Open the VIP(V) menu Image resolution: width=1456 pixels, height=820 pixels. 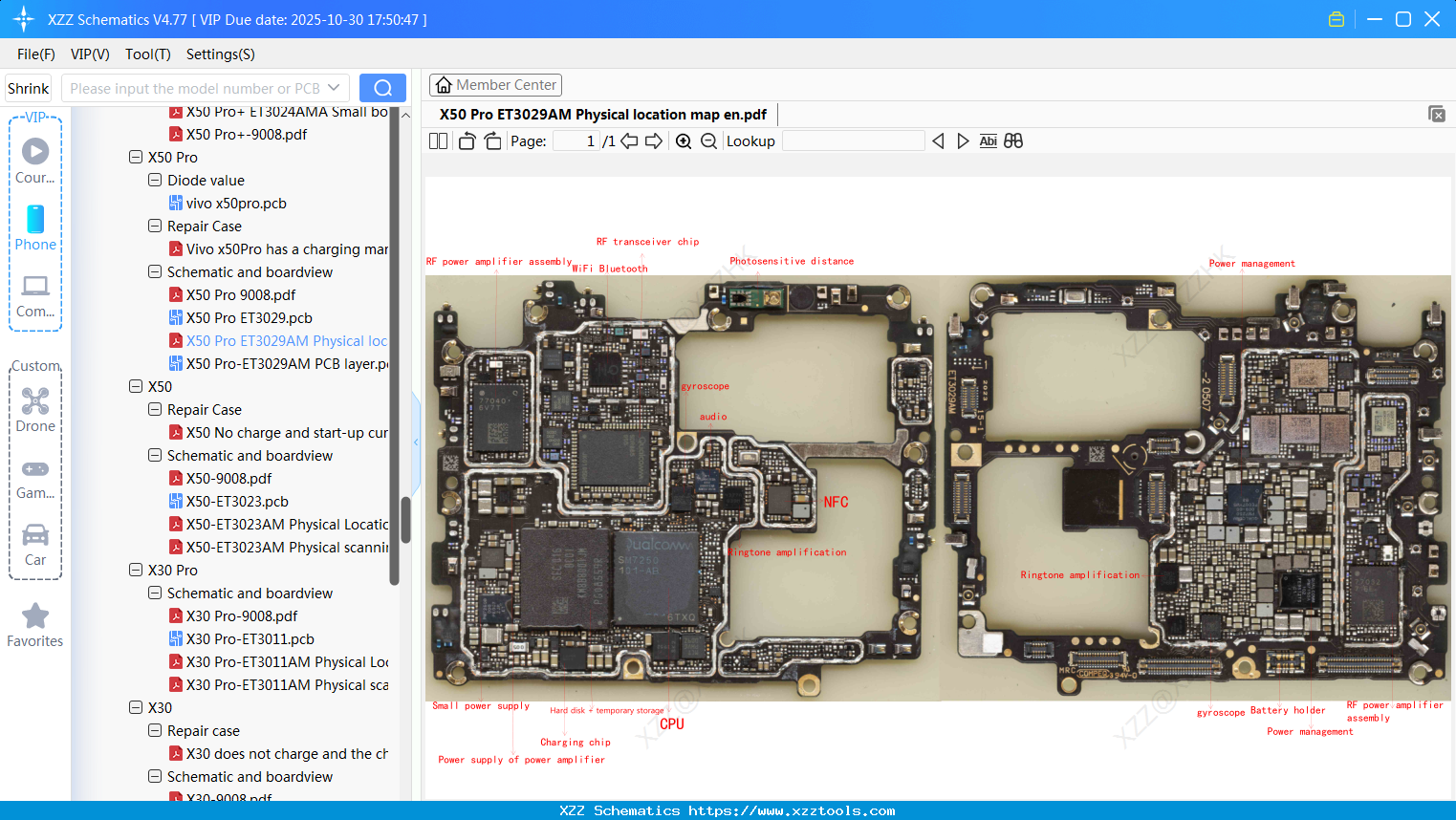(89, 54)
